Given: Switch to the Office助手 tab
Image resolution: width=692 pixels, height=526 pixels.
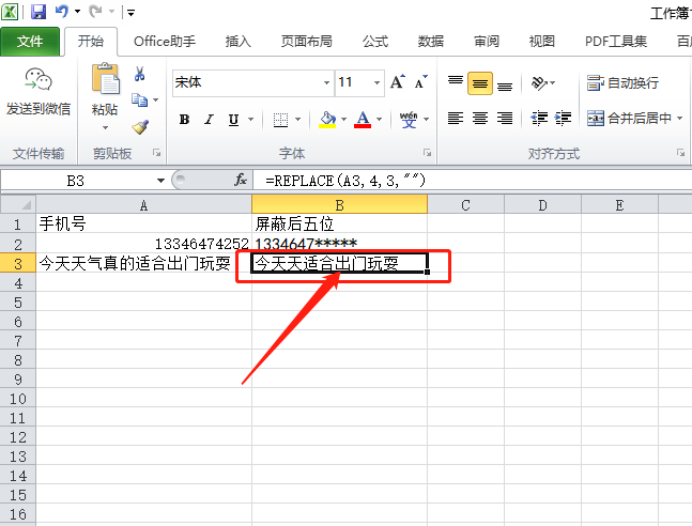Looking at the screenshot, I should [x=165, y=41].
